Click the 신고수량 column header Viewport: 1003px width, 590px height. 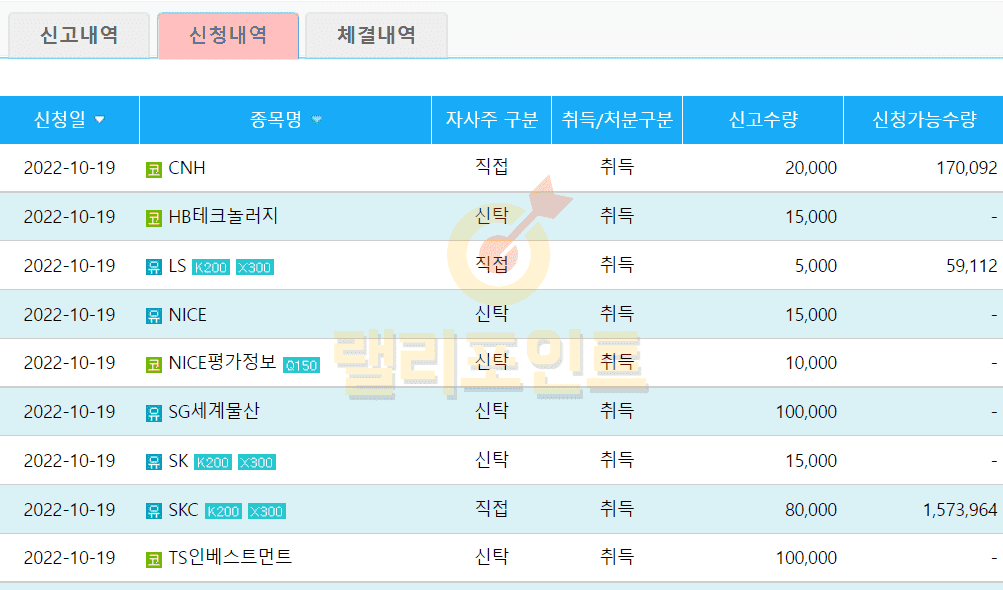[763, 120]
